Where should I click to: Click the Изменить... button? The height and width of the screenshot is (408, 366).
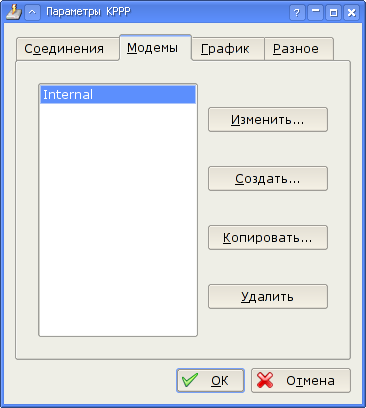pyautogui.click(x=268, y=120)
